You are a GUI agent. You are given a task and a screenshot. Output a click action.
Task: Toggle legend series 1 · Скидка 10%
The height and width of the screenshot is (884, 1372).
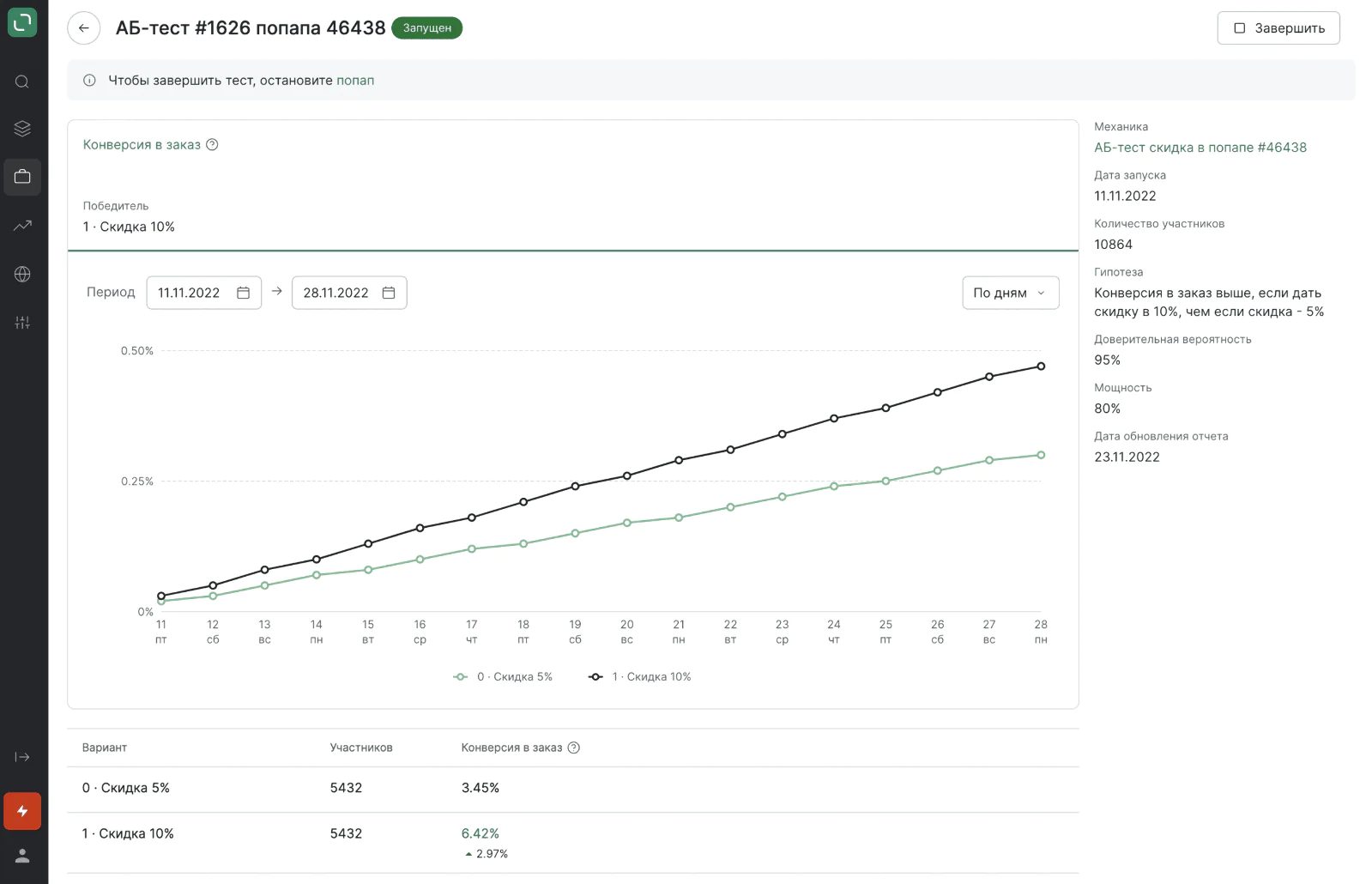[x=640, y=677]
